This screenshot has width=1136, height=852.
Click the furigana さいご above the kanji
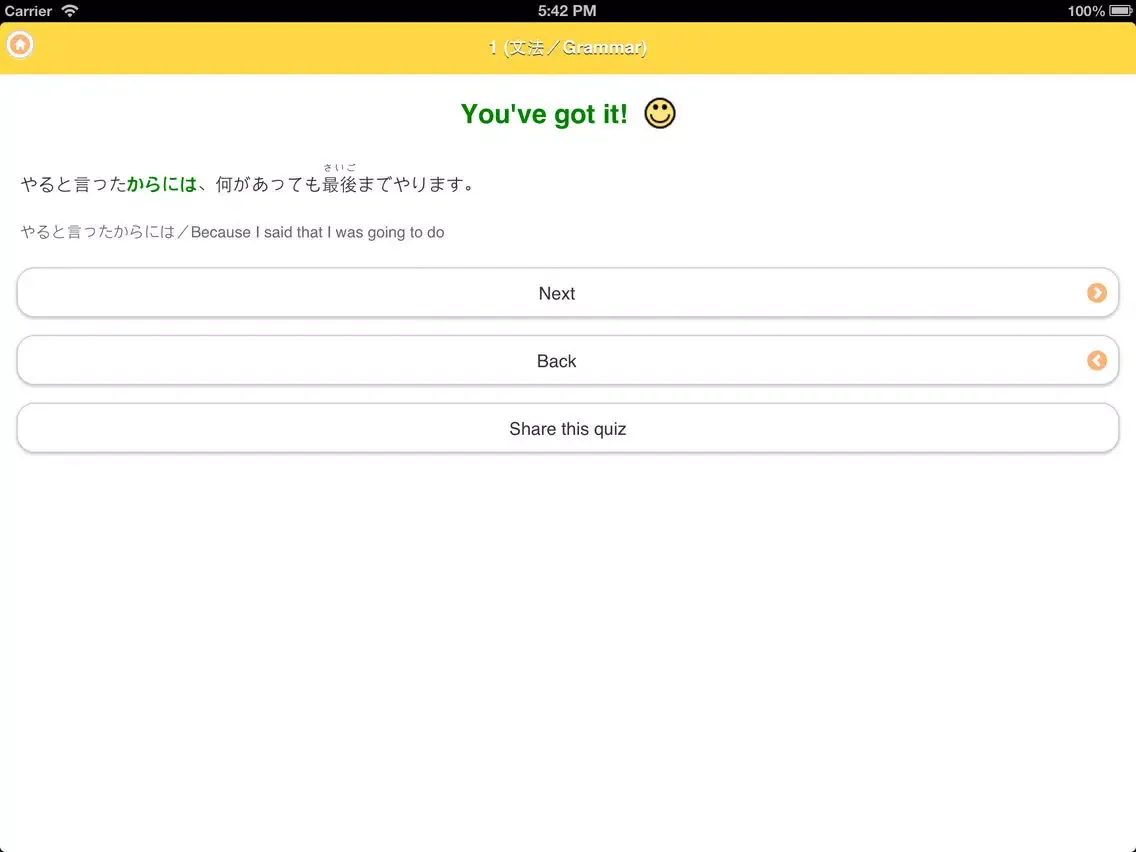(x=339, y=167)
